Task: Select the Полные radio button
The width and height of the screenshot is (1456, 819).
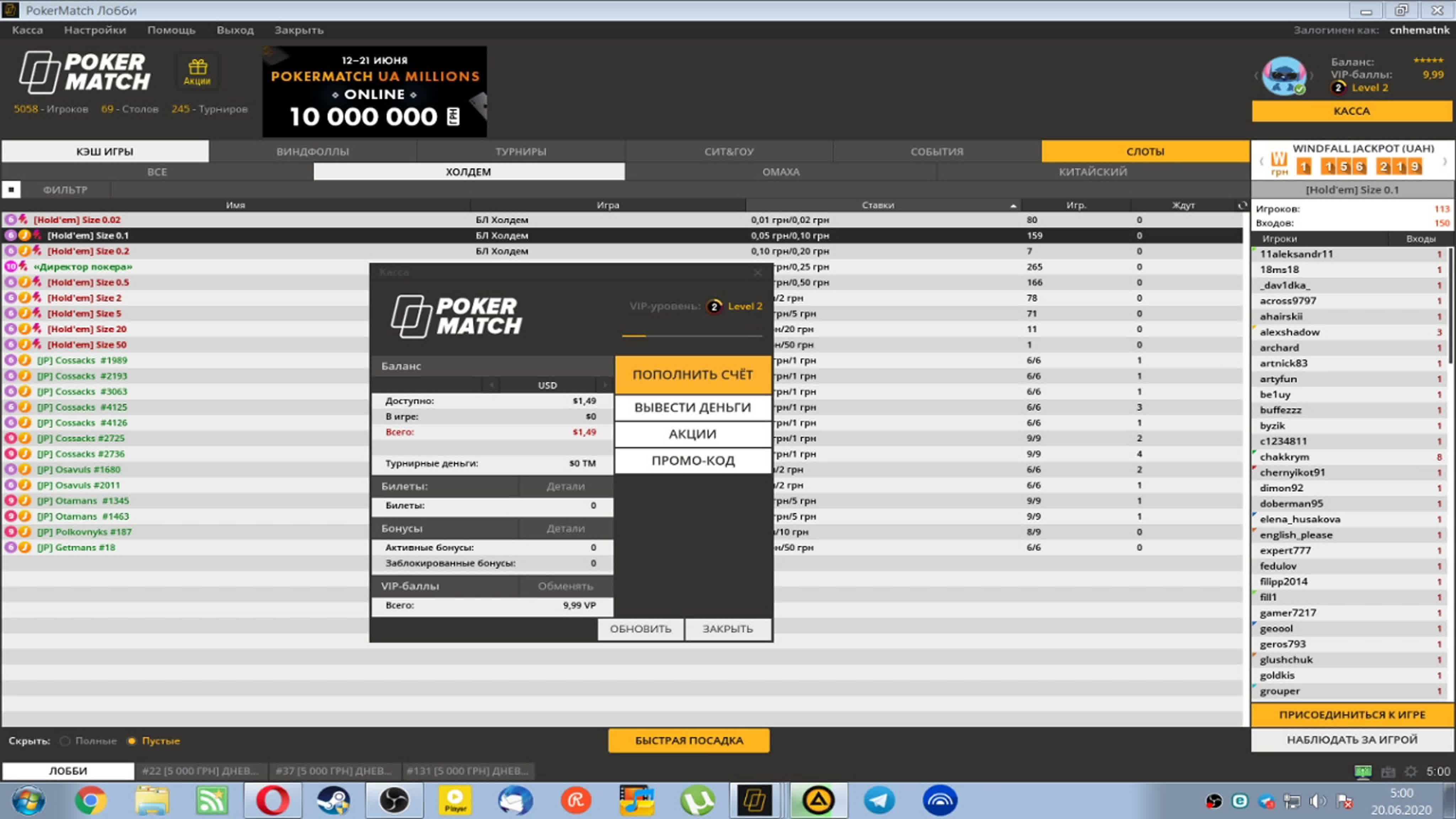Action: click(65, 740)
